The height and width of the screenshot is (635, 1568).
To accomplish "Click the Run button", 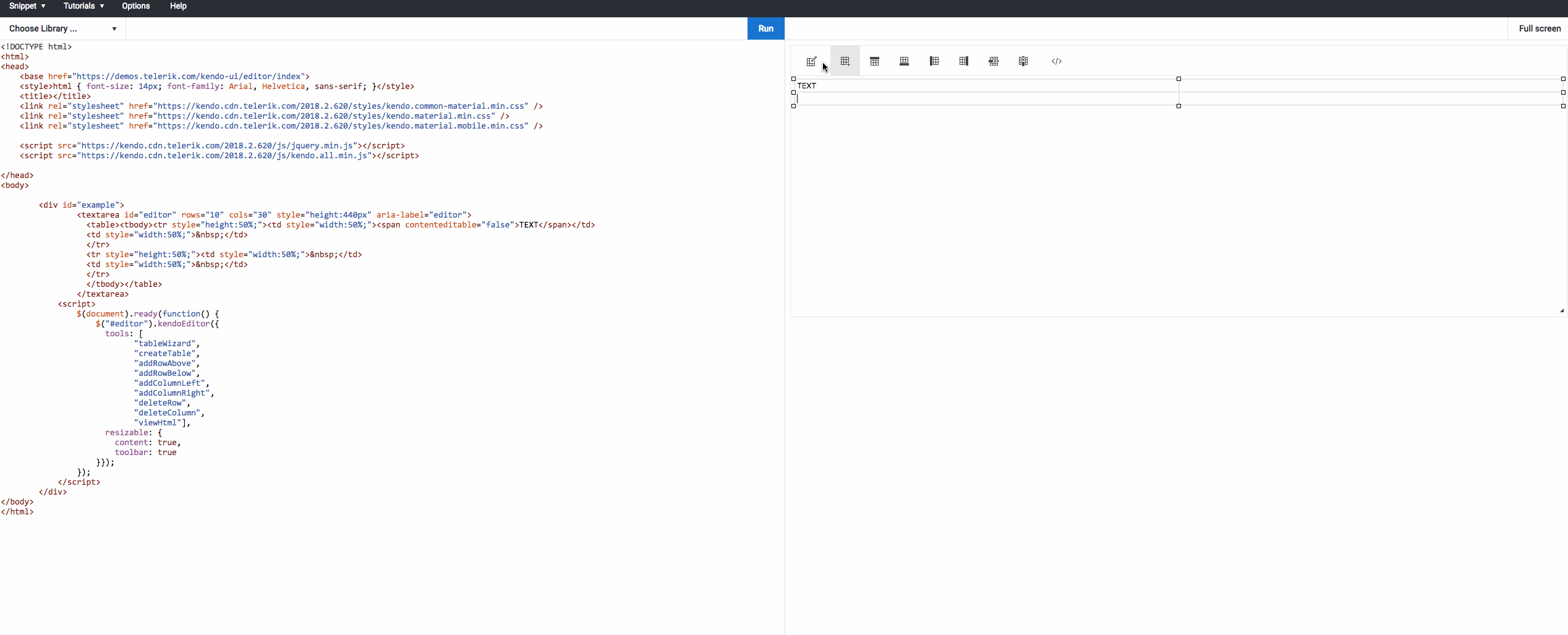I will (765, 28).
